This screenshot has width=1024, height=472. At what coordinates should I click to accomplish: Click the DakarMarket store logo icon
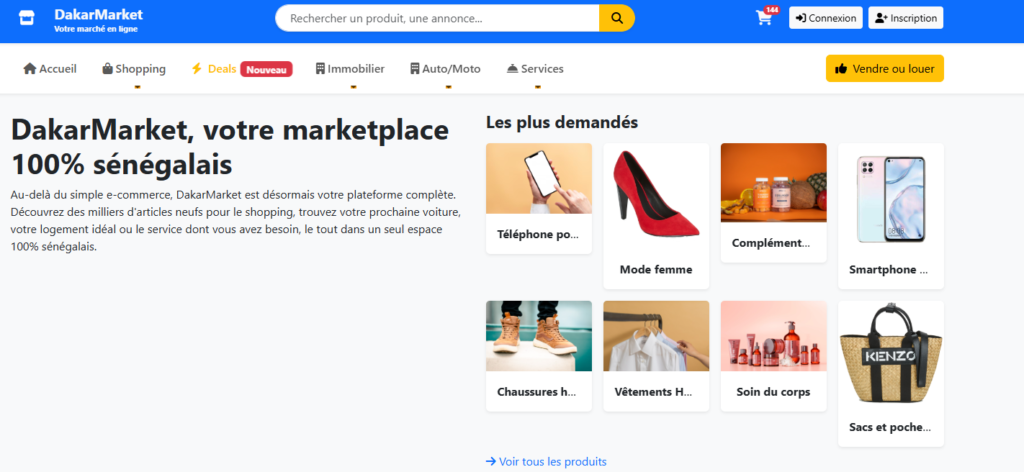pos(27,19)
